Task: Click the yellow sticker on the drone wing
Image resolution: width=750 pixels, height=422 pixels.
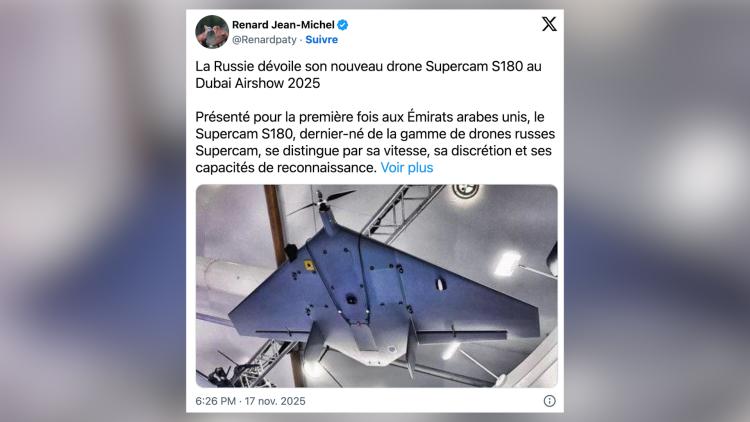Action: pos(309,266)
